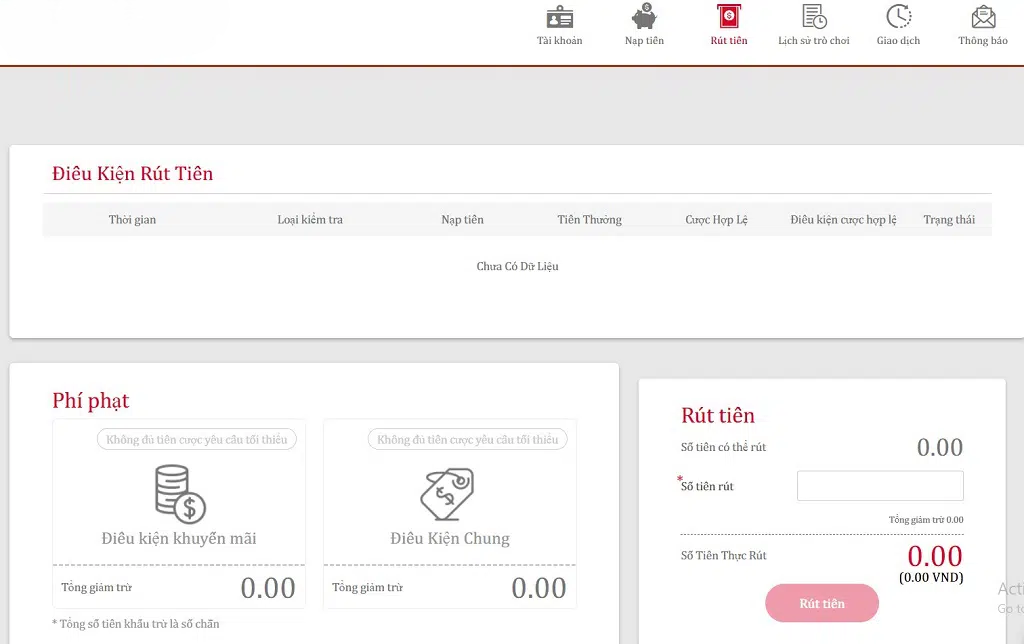This screenshot has height=644, width=1024.
Task: Click the Nạp tiền table column header
Action: pyautogui.click(x=462, y=220)
